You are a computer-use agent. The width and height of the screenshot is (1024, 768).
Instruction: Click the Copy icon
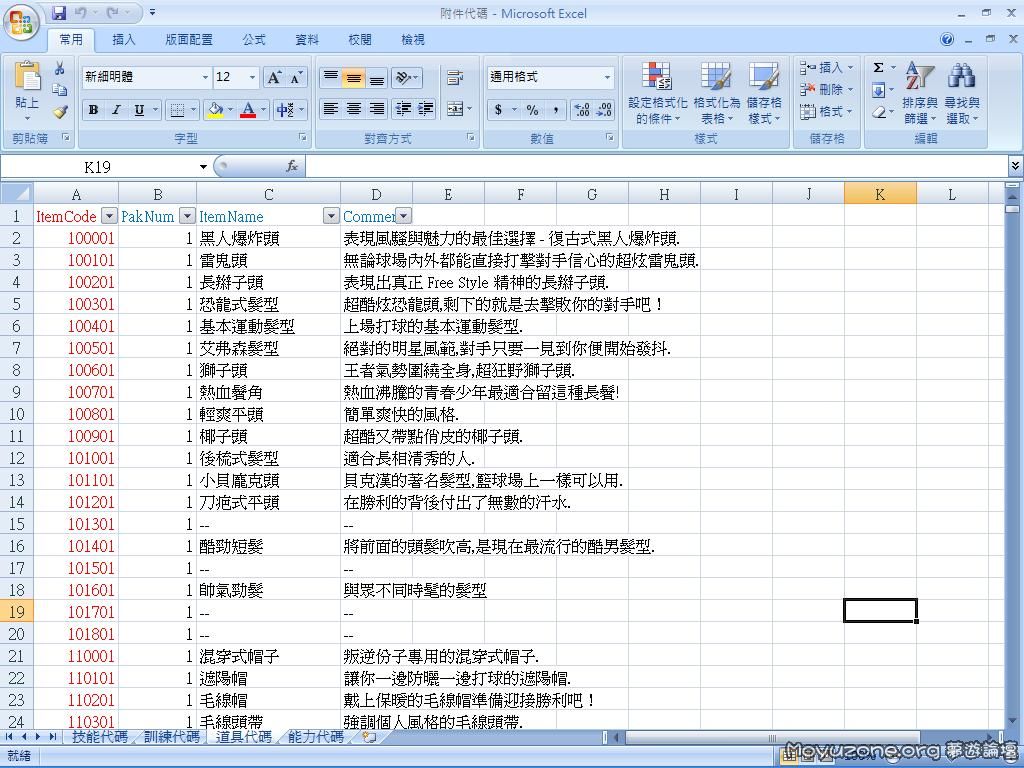[x=59, y=89]
